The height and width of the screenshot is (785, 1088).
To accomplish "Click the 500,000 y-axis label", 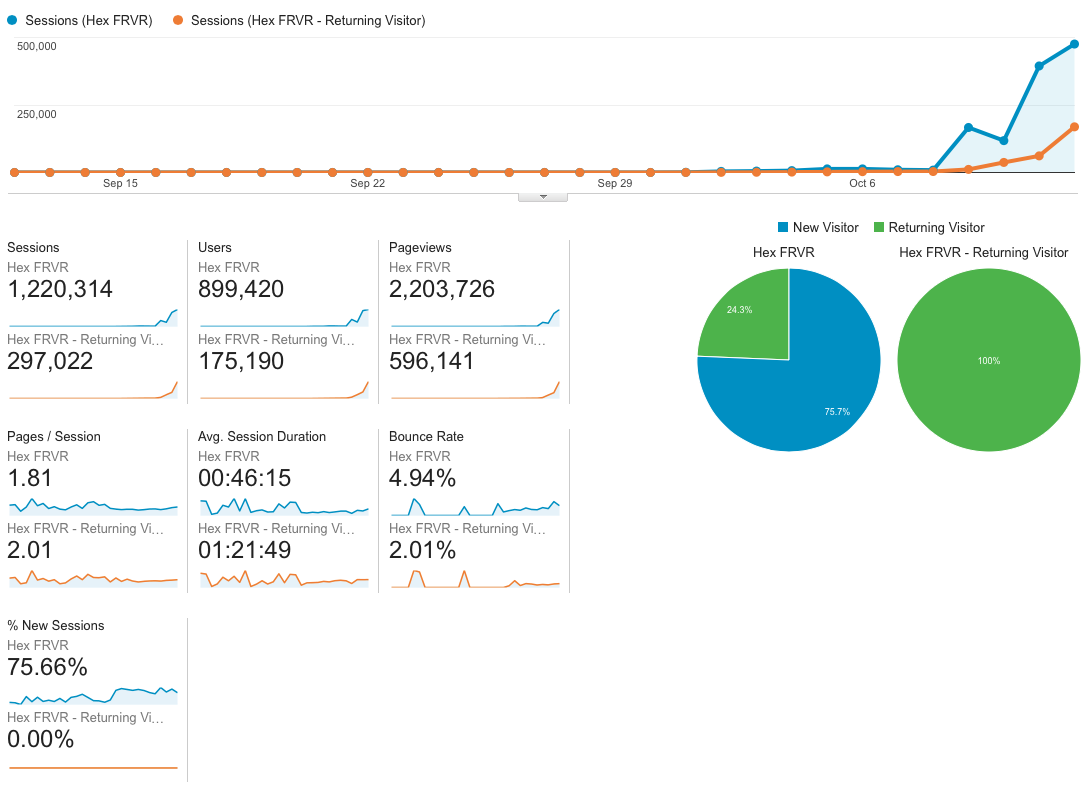I will (37, 46).
